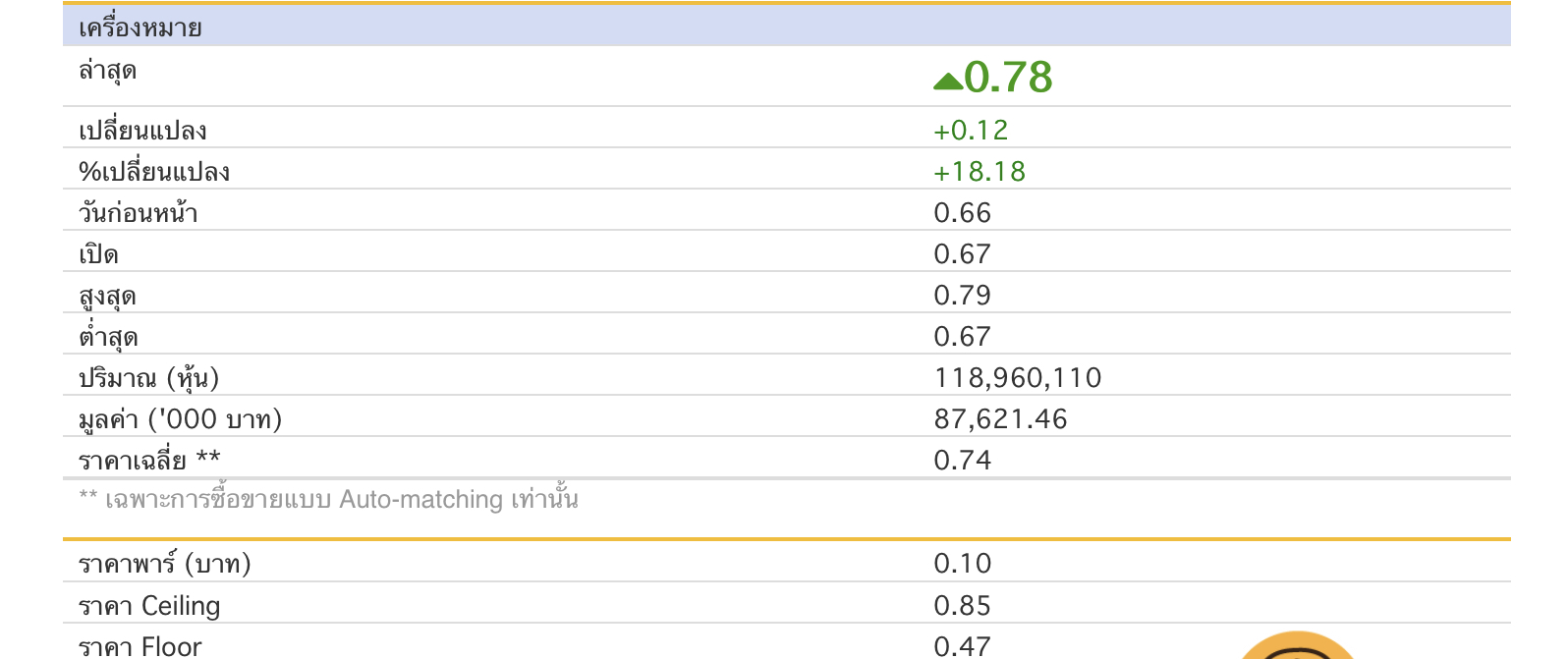Screen dimensions: 1568x659
Task: Click the par value 0.10
Action: 962,564
